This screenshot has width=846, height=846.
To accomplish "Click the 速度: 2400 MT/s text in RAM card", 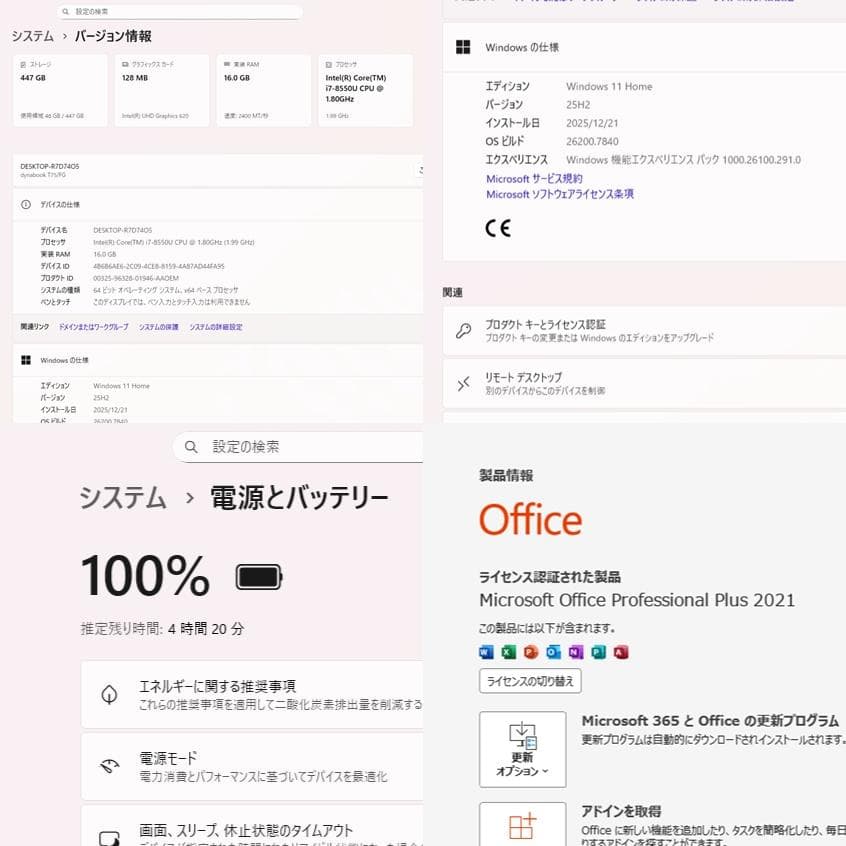I will tap(246, 115).
